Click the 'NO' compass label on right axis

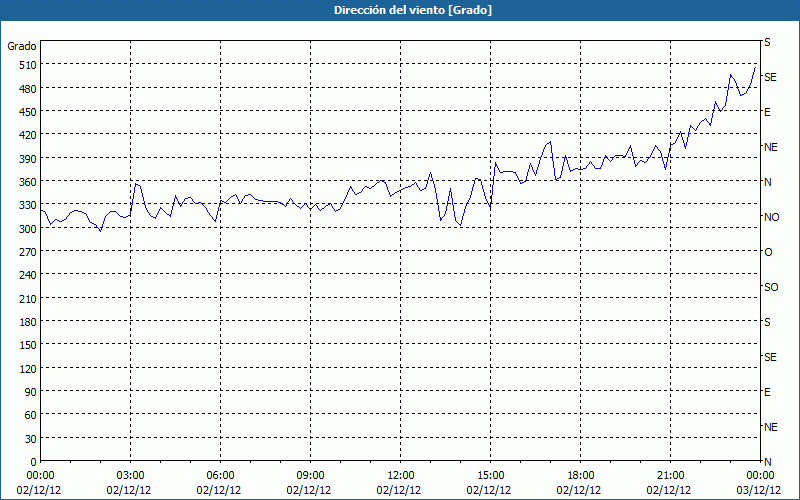(771, 217)
